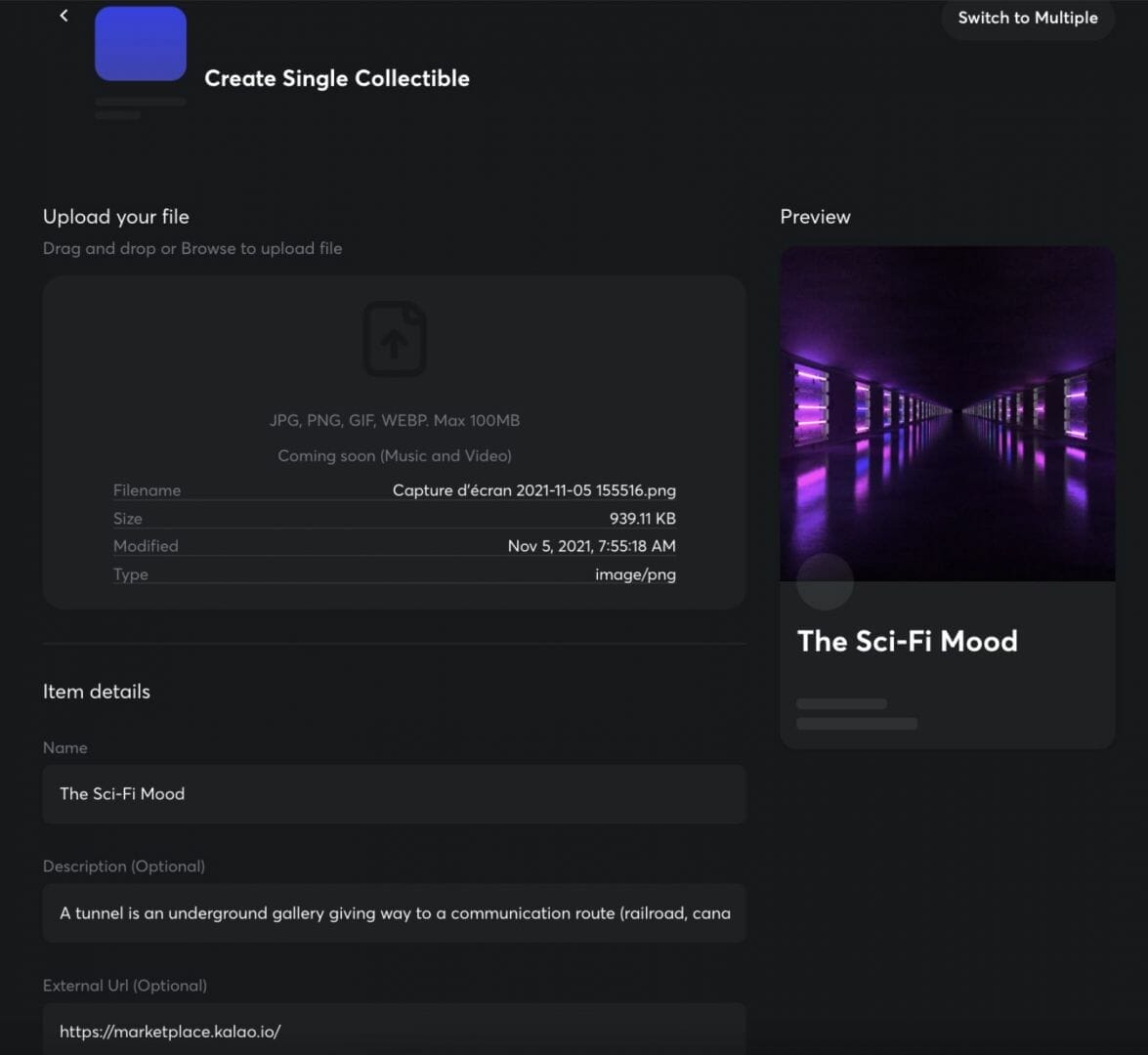Click the back arrow chevron

point(64,16)
